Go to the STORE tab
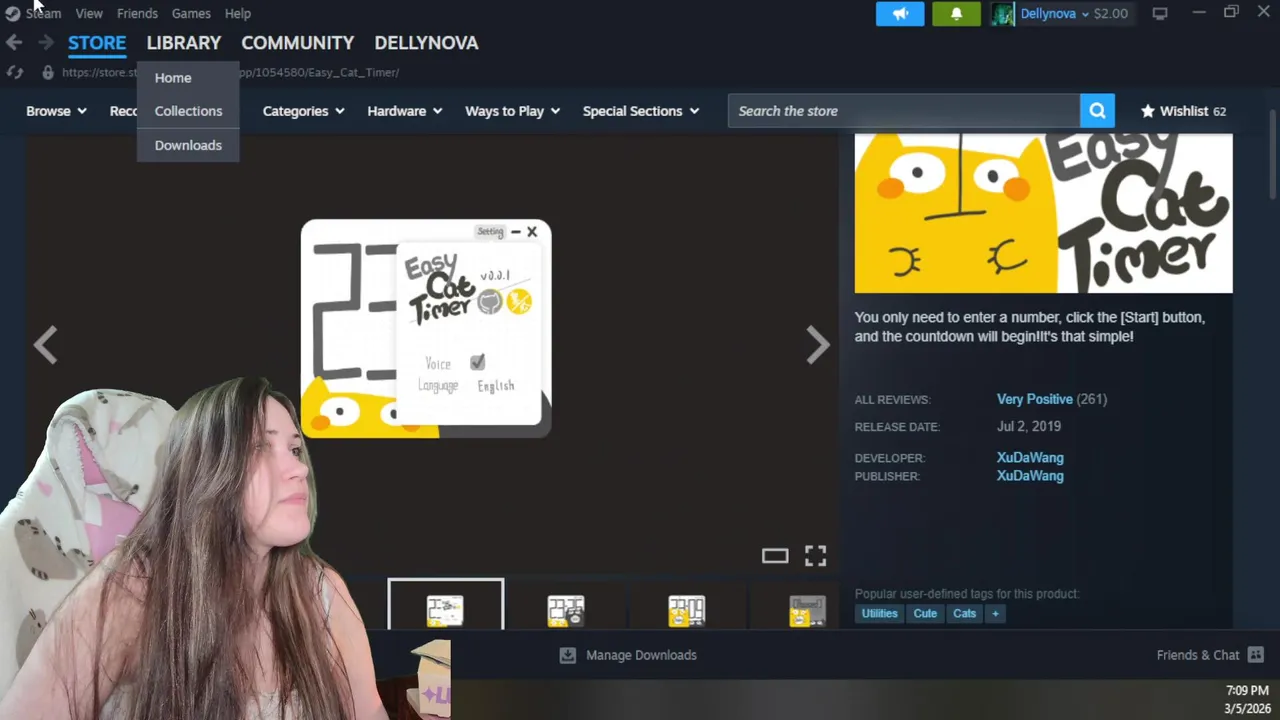This screenshot has height=720, width=1280. tap(97, 43)
